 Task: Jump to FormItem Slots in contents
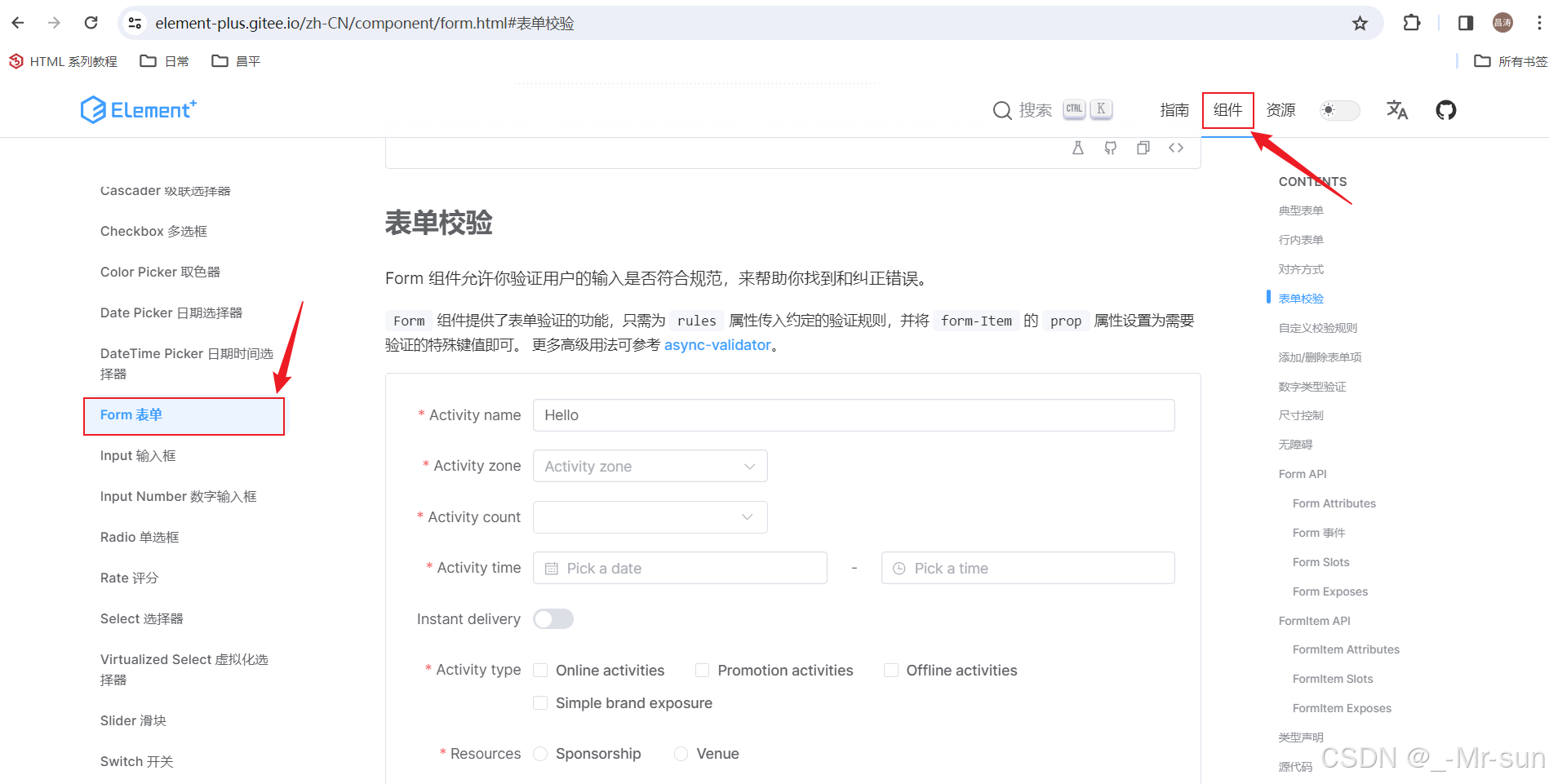click(1333, 679)
